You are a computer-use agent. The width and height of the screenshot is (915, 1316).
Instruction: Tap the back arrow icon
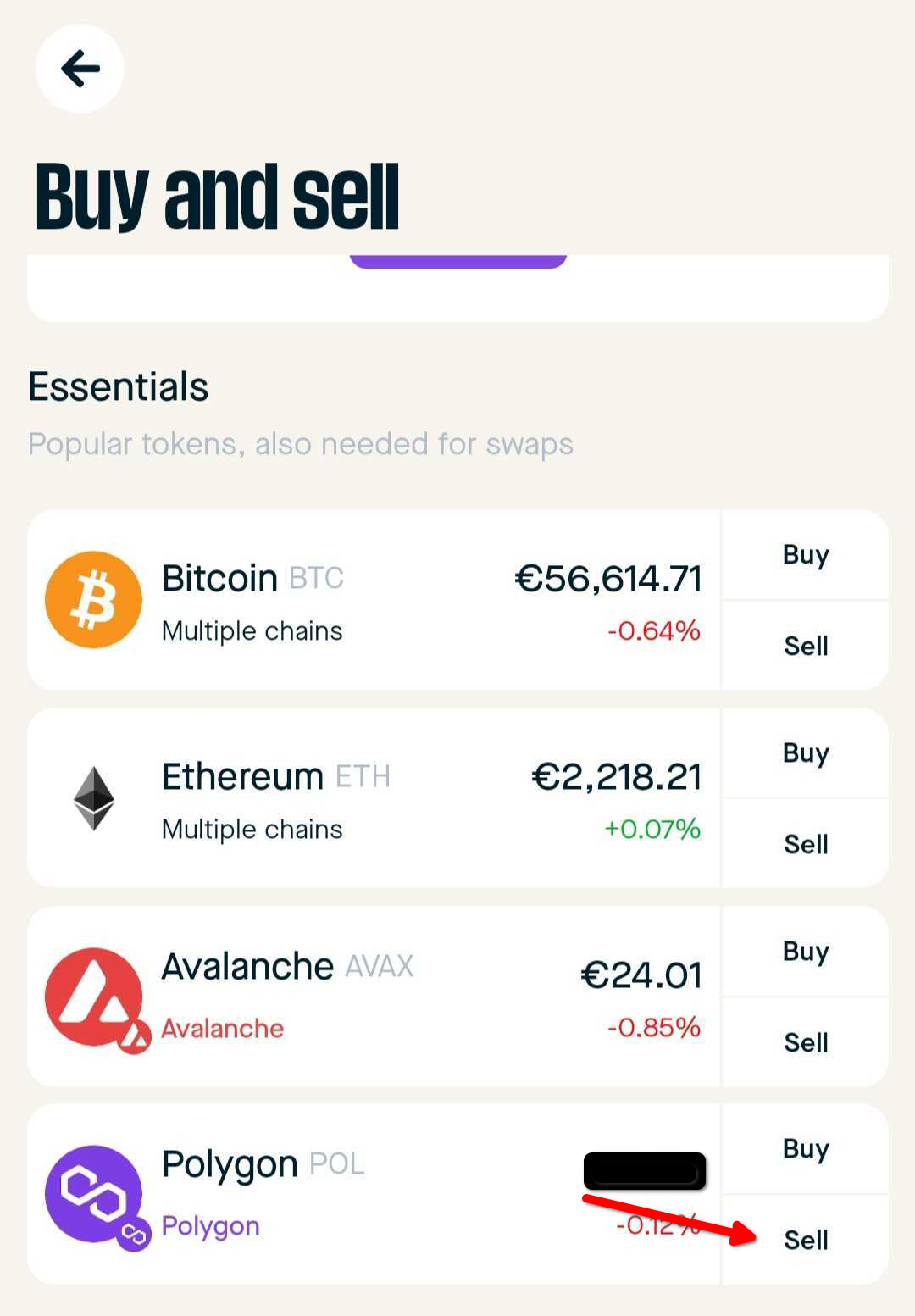[80, 69]
